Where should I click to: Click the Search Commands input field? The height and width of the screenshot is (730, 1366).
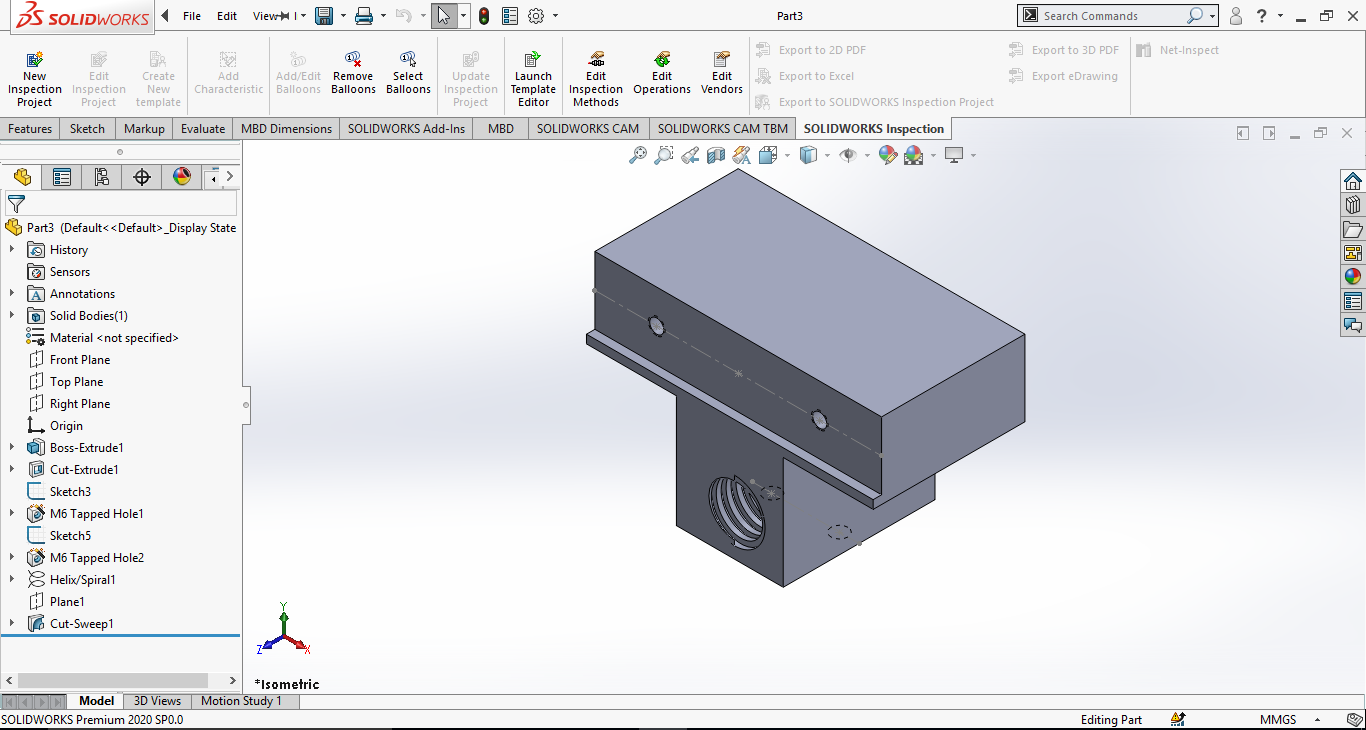tap(1112, 16)
